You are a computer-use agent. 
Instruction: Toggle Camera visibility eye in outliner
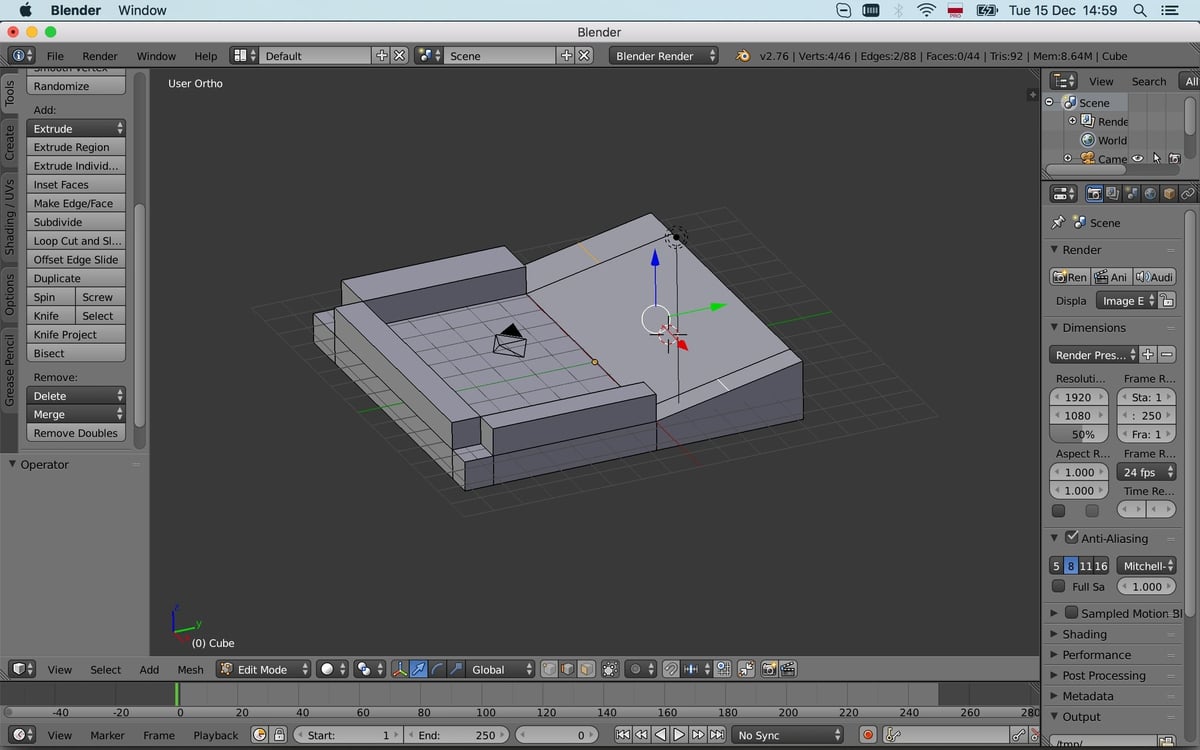coord(1138,158)
